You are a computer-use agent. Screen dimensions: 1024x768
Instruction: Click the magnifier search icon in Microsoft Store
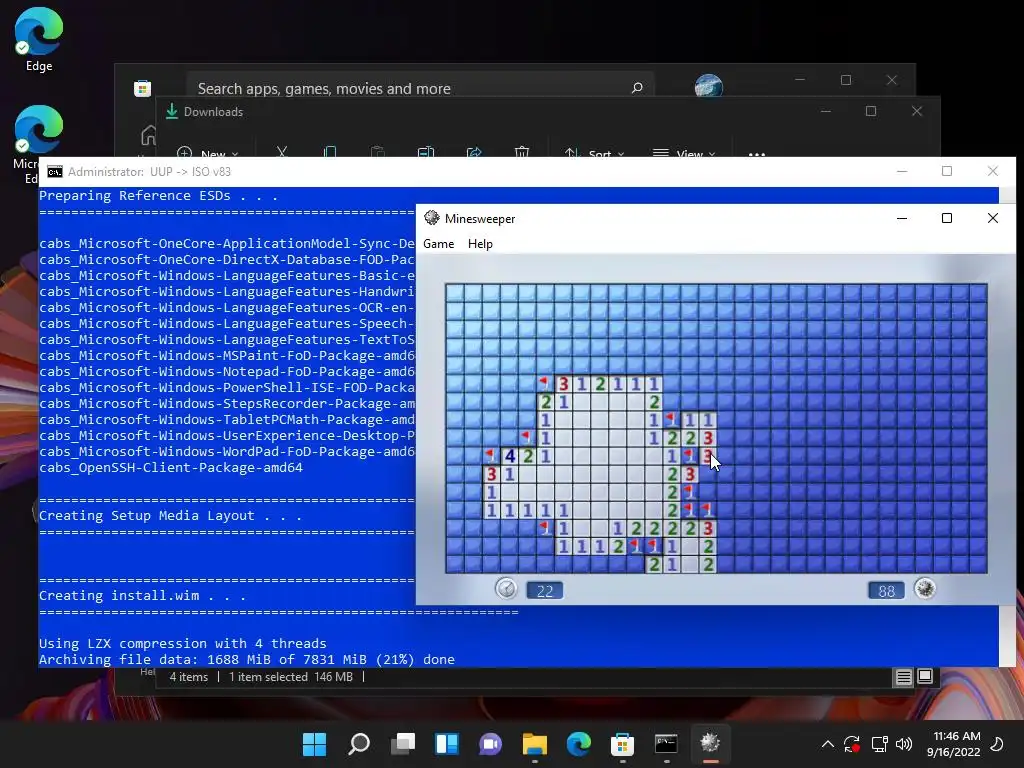(637, 88)
